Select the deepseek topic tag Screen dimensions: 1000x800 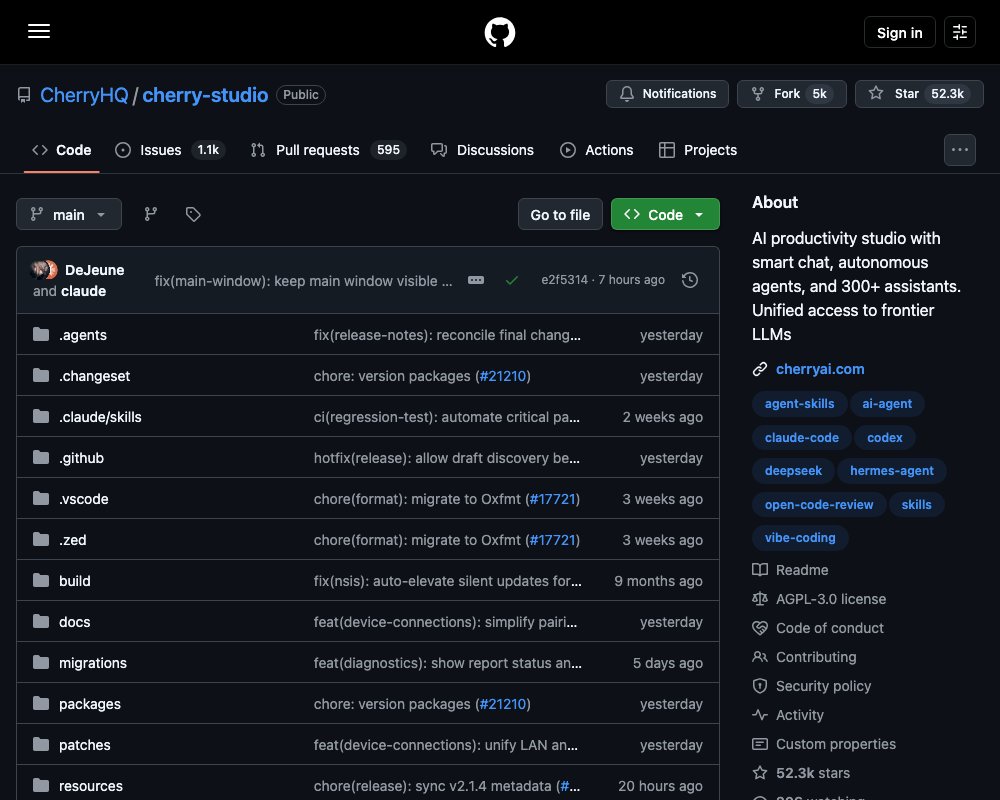(793, 471)
